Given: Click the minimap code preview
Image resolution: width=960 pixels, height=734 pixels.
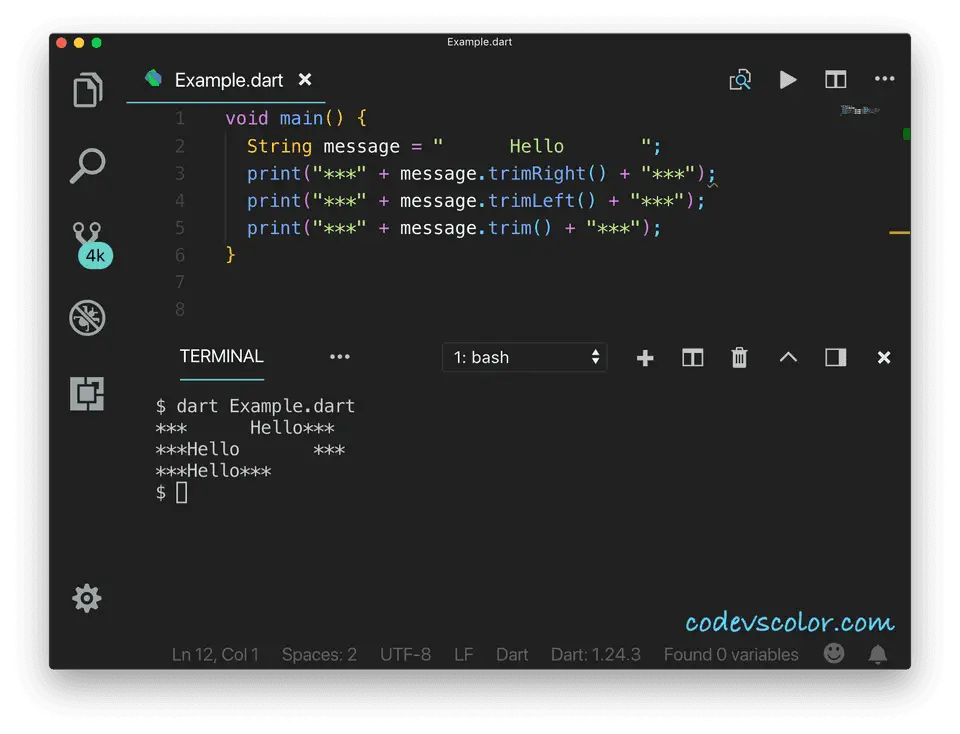Looking at the screenshot, I should (x=860, y=110).
